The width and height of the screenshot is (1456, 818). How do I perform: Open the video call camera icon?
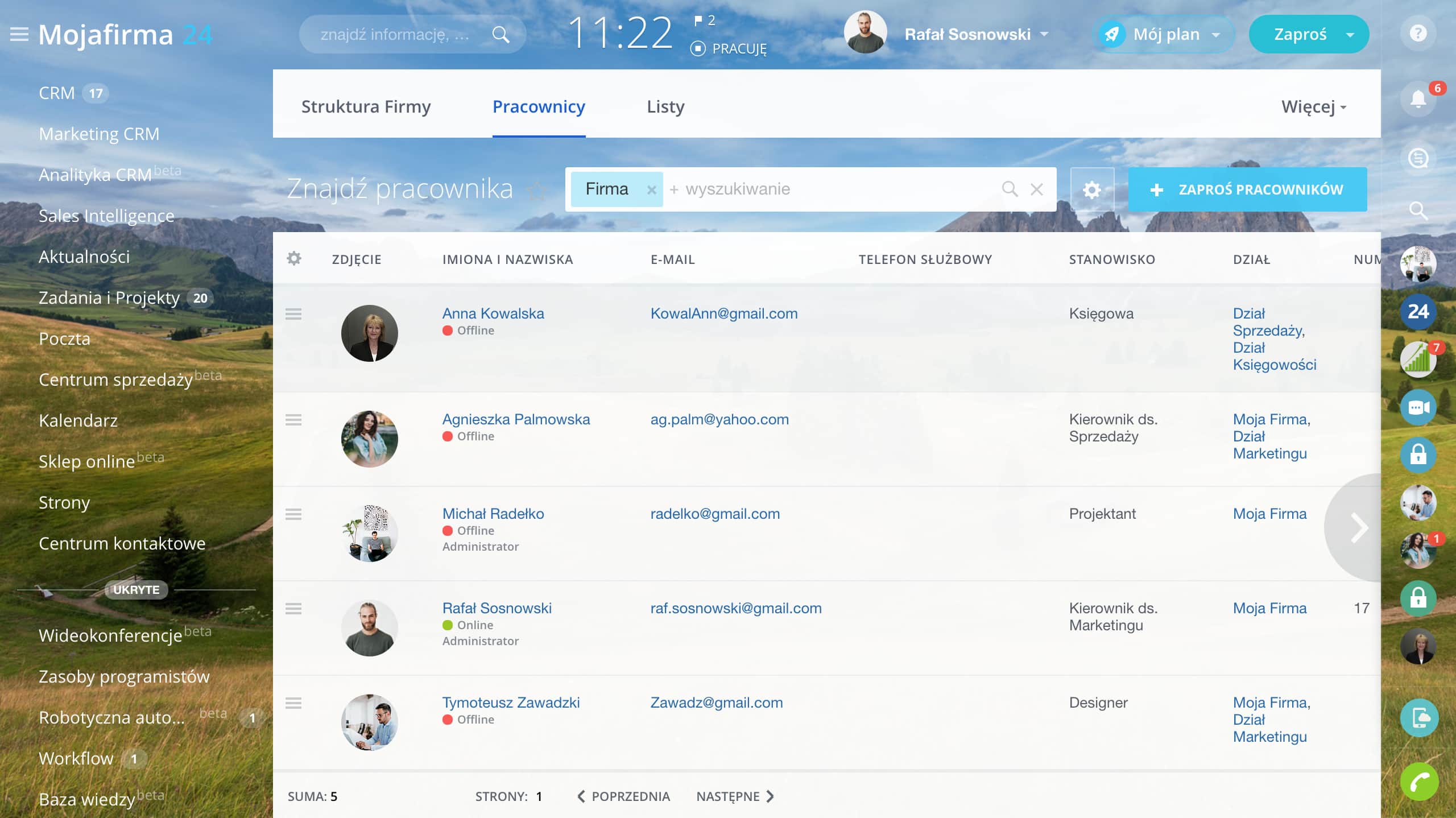1418,407
